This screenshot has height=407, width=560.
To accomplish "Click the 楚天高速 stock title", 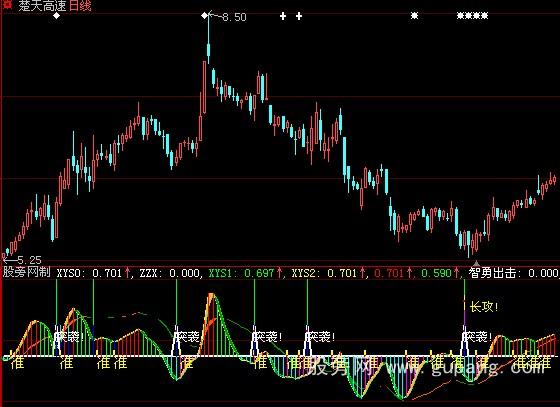I will click(42, 5).
